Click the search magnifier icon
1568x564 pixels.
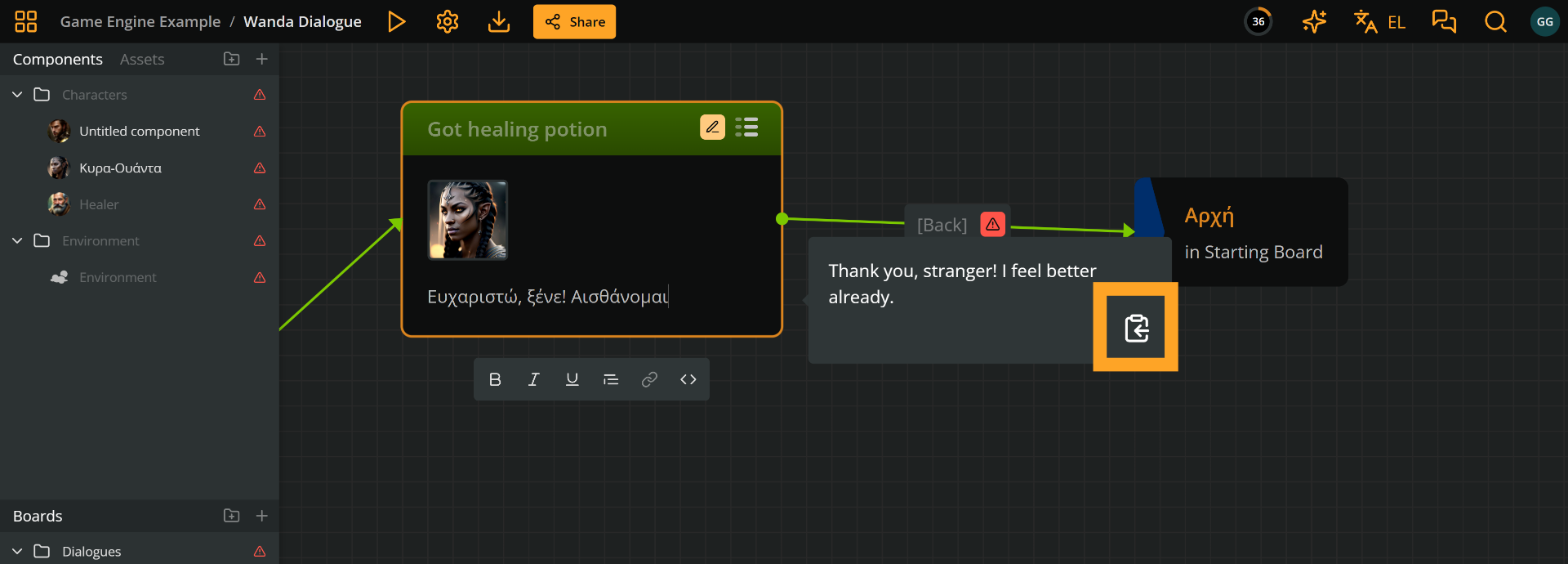click(1495, 21)
